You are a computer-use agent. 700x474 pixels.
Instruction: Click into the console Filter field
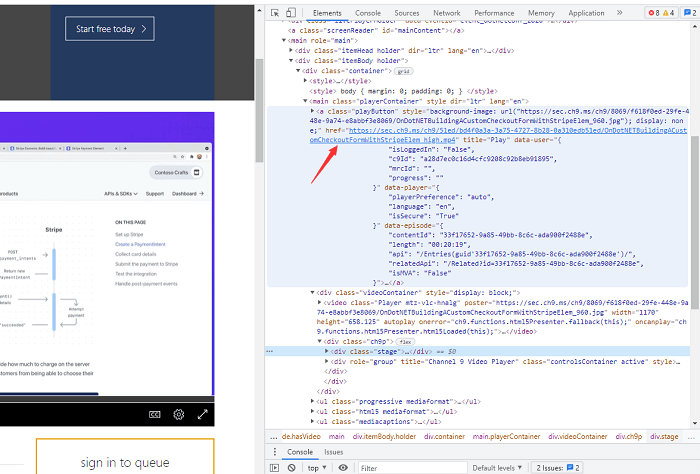click(x=410, y=467)
